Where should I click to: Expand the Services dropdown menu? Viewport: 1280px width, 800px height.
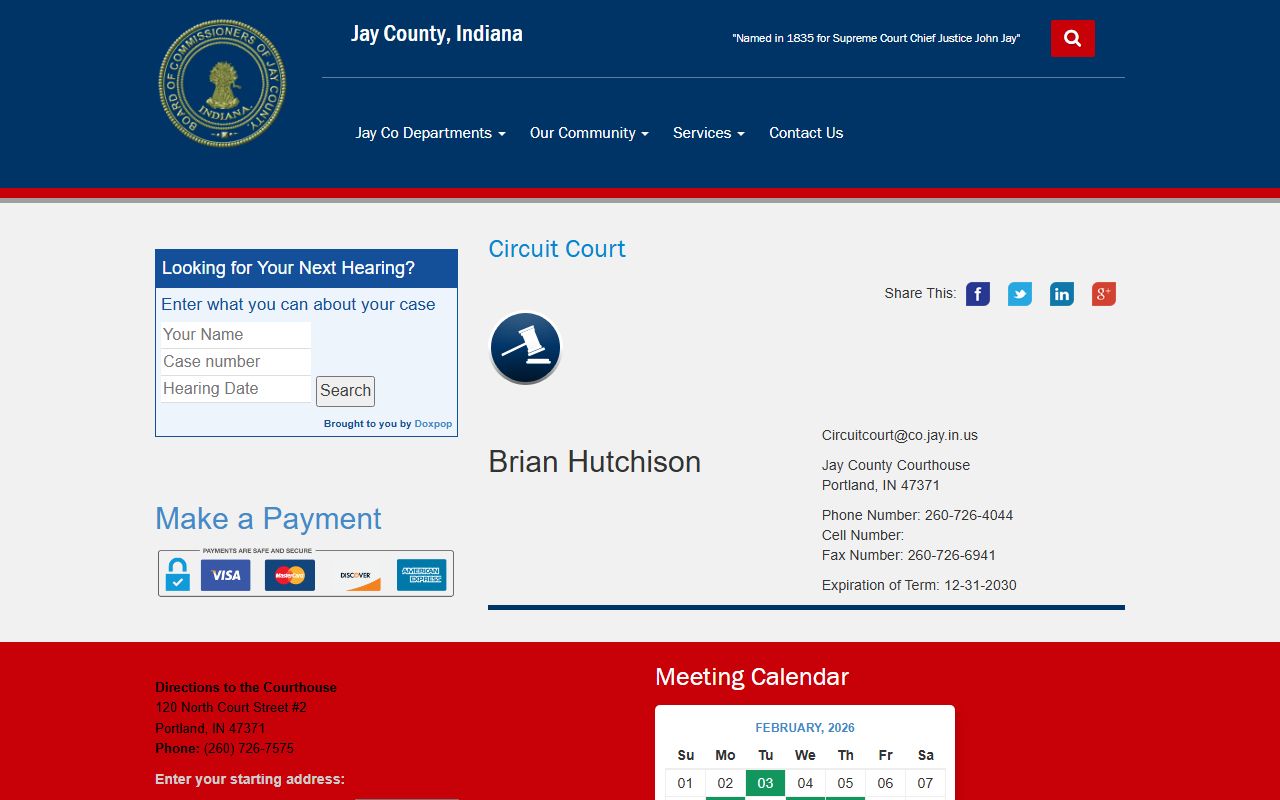coord(708,133)
